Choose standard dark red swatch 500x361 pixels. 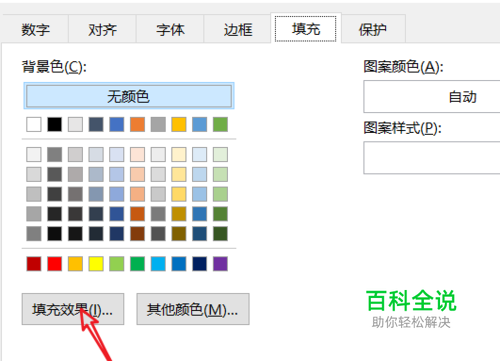coord(34,264)
